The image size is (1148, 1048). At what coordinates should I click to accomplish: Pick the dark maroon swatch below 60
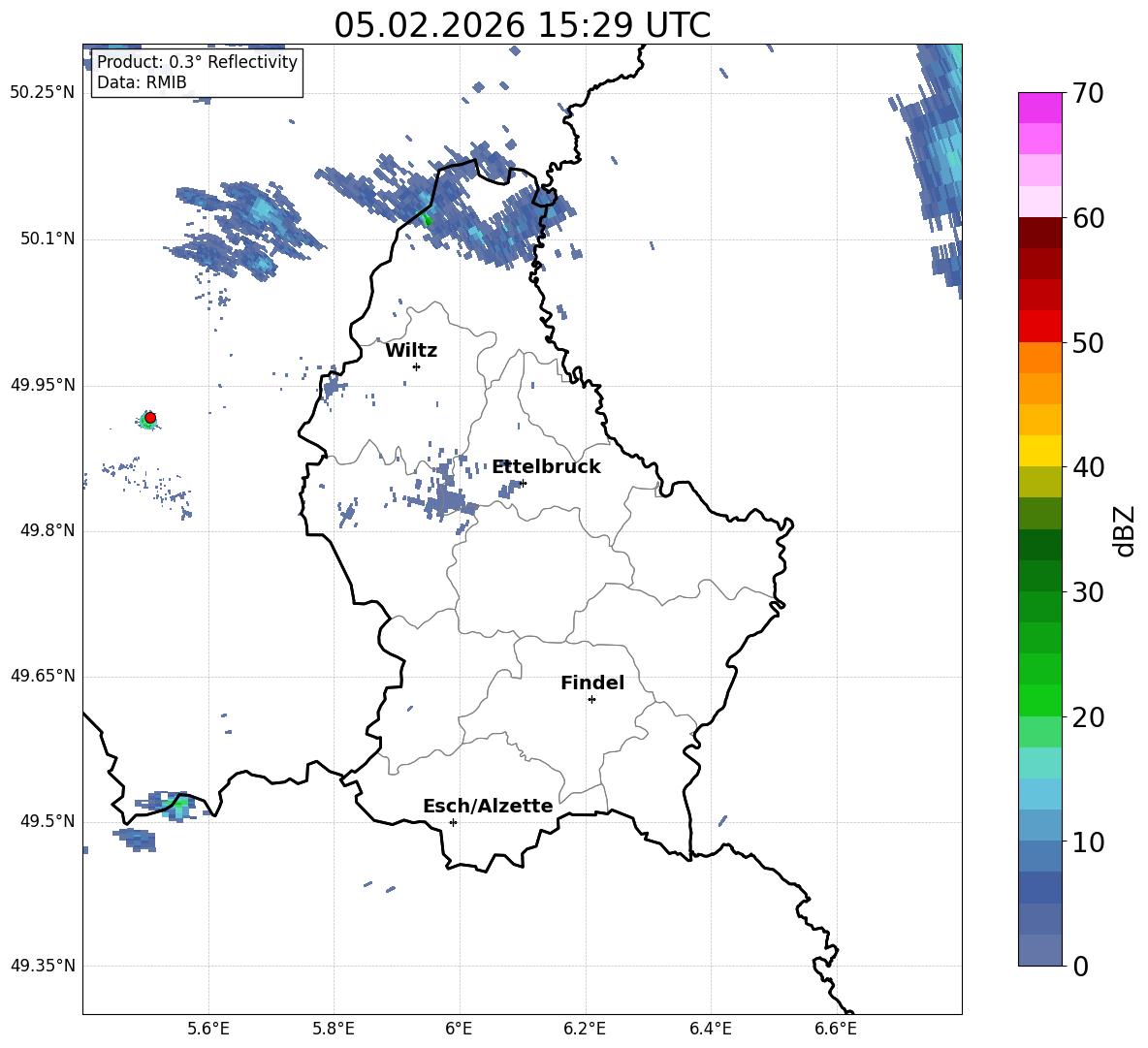tap(1039, 233)
